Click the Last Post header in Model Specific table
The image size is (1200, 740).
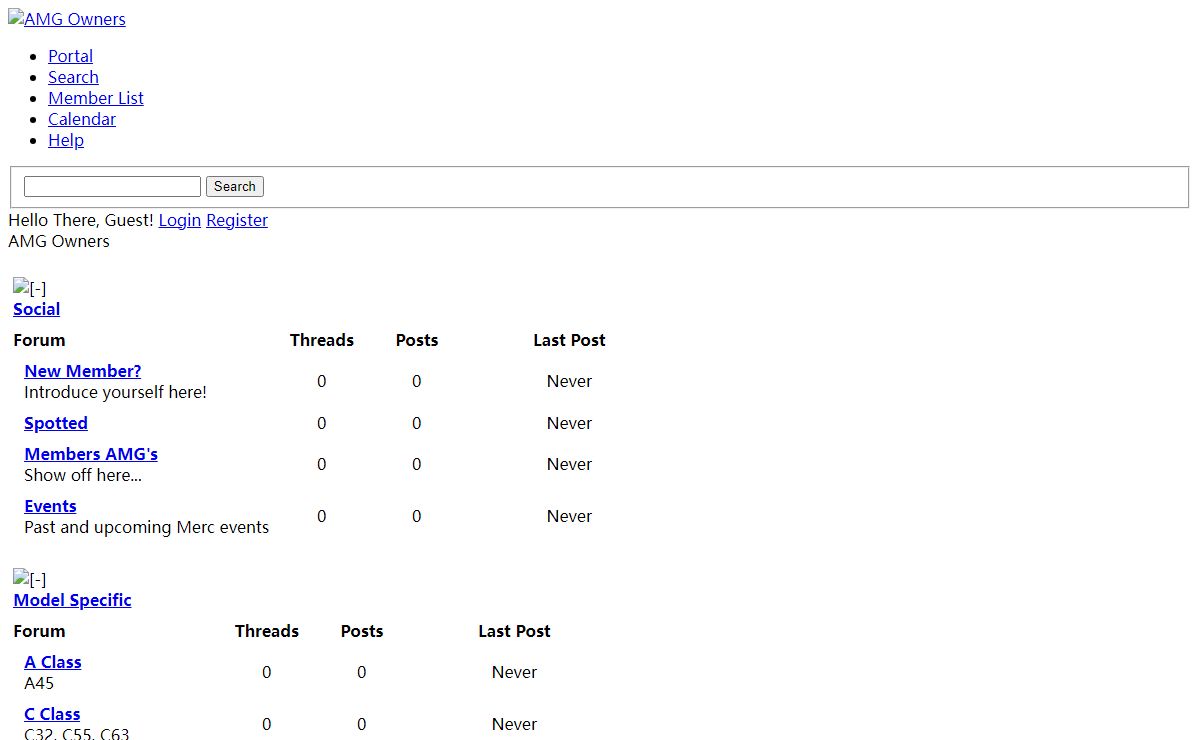click(x=514, y=631)
